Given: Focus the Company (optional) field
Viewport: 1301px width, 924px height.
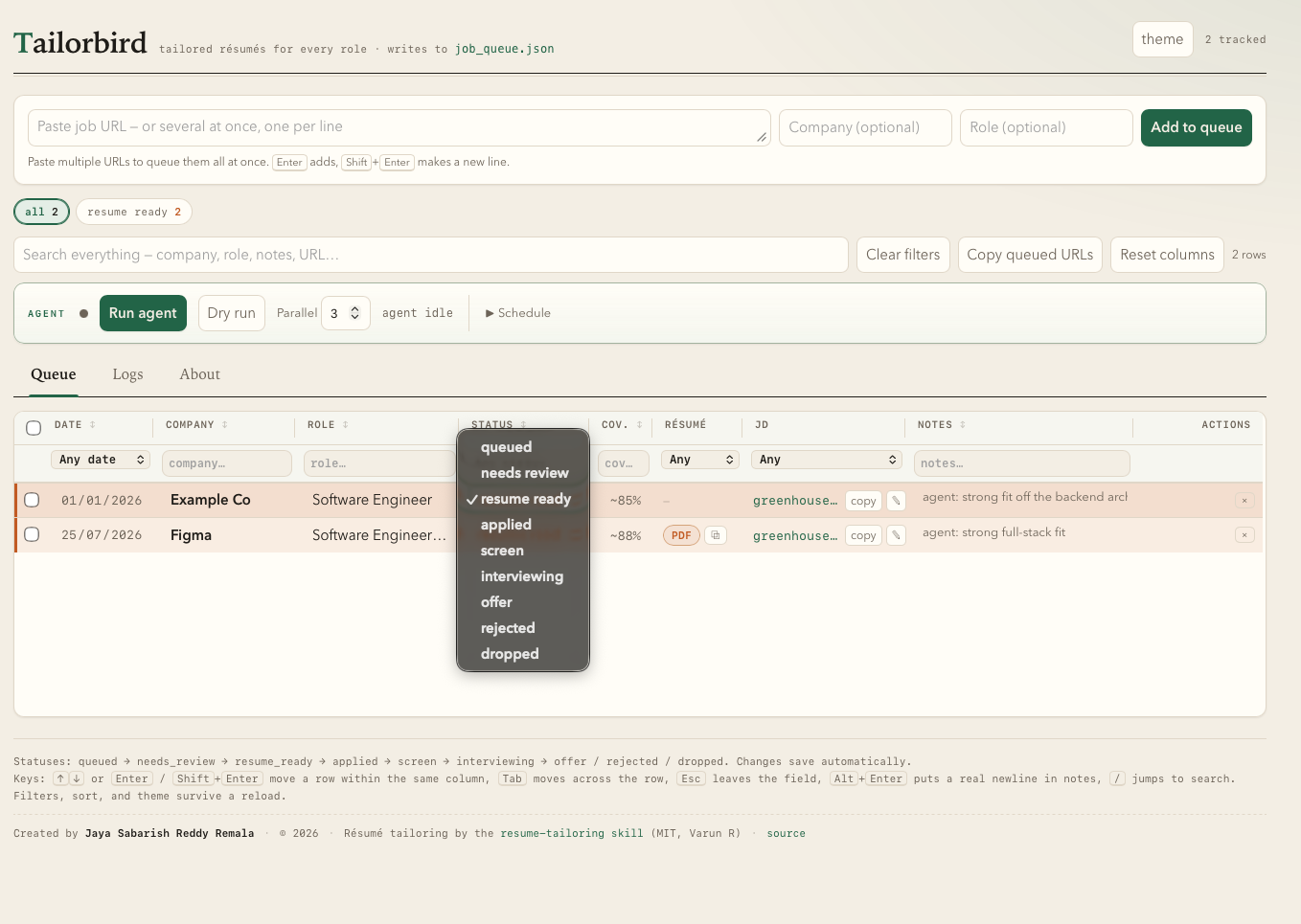Looking at the screenshot, I should (865, 127).
